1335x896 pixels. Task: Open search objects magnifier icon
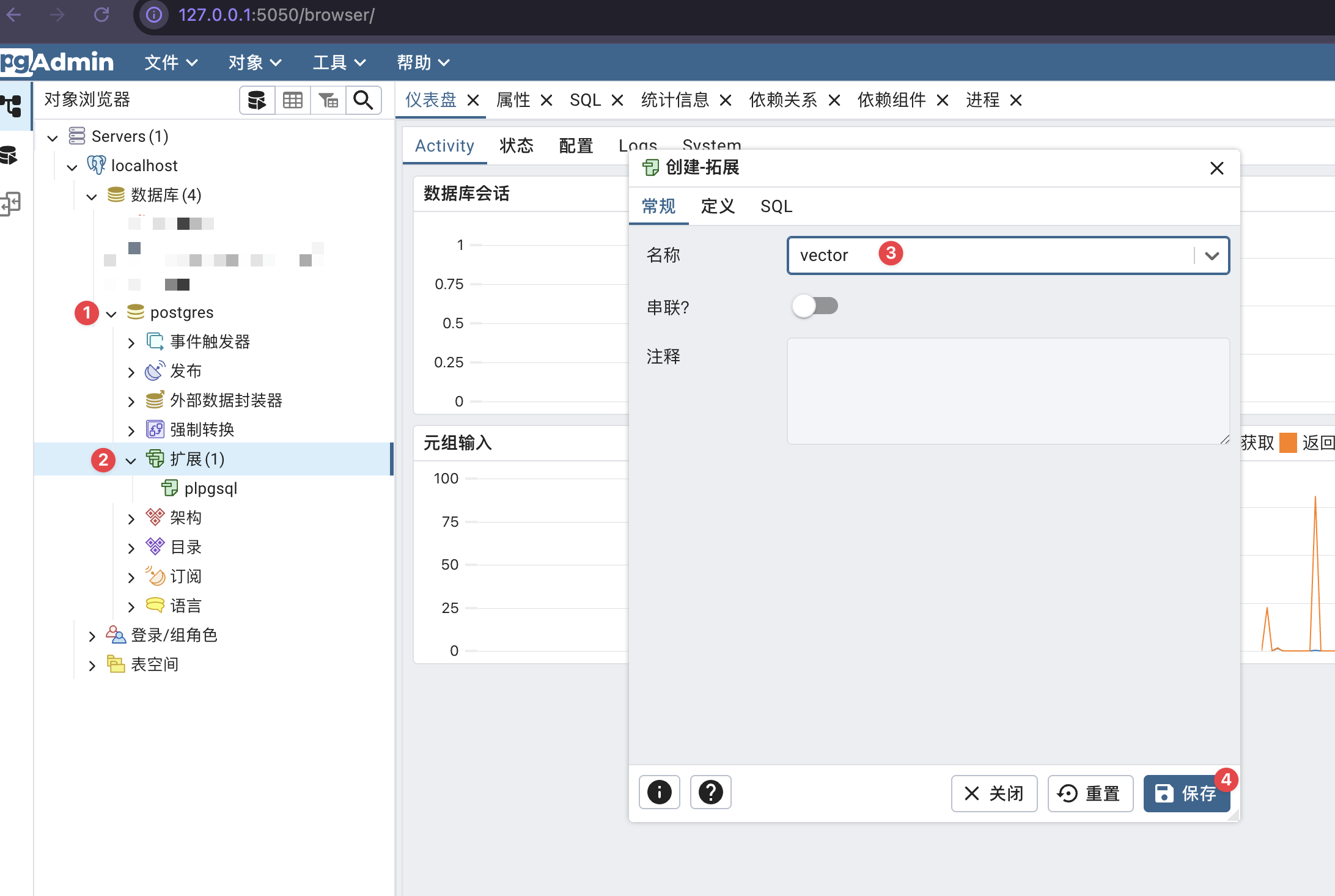click(x=364, y=100)
